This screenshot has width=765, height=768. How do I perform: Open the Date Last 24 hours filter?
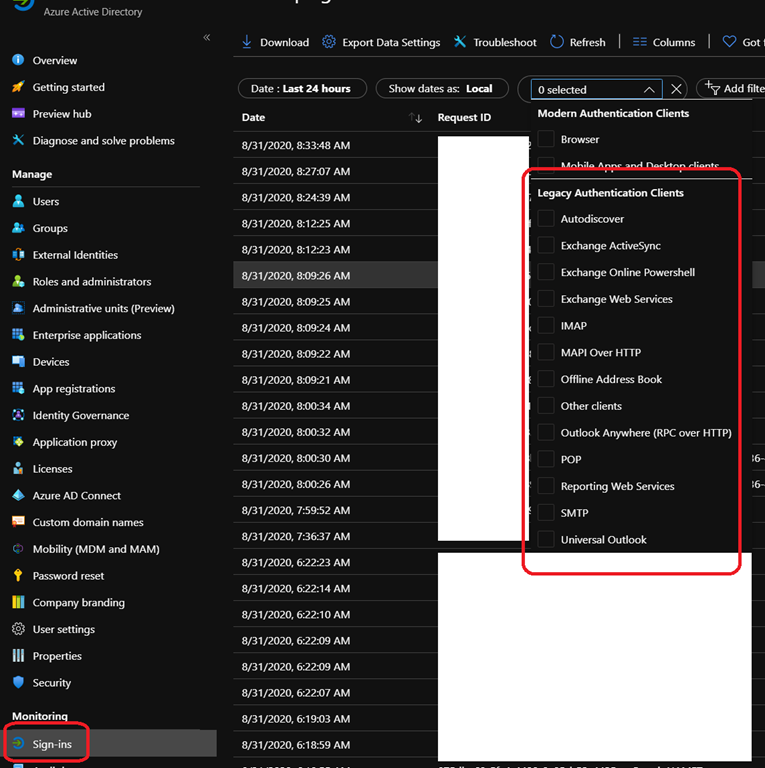[x=301, y=88]
